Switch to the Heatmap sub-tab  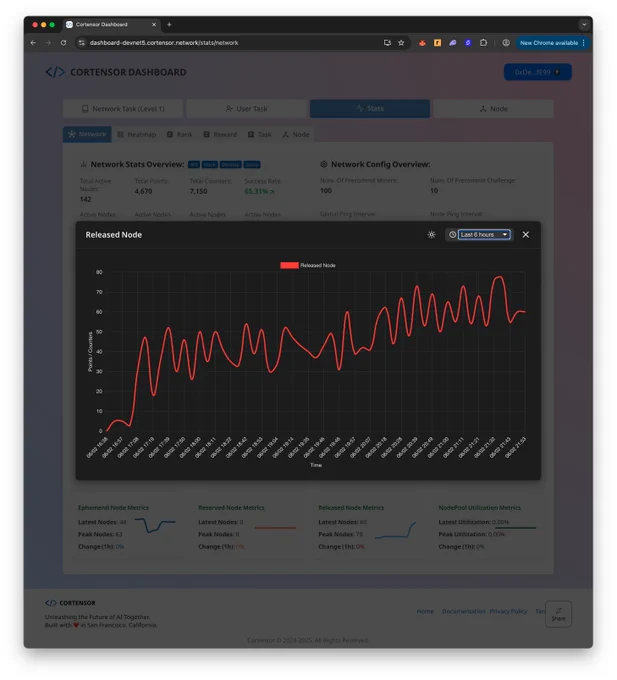click(137, 134)
